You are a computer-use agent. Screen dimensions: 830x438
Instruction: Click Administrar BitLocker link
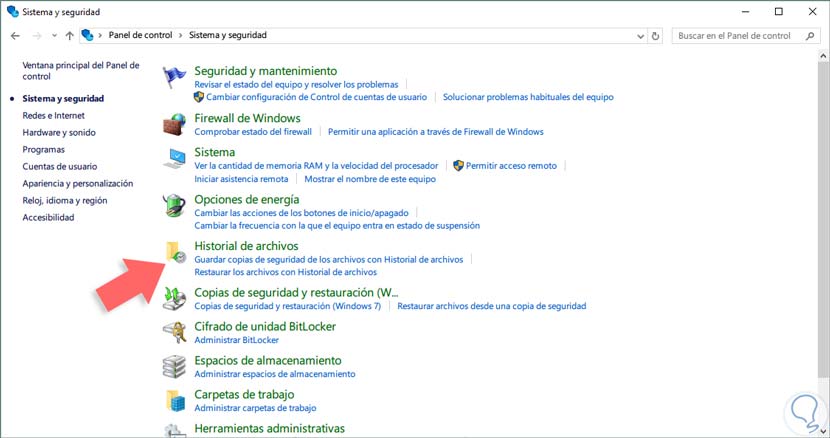pyautogui.click(x=237, y=340)
